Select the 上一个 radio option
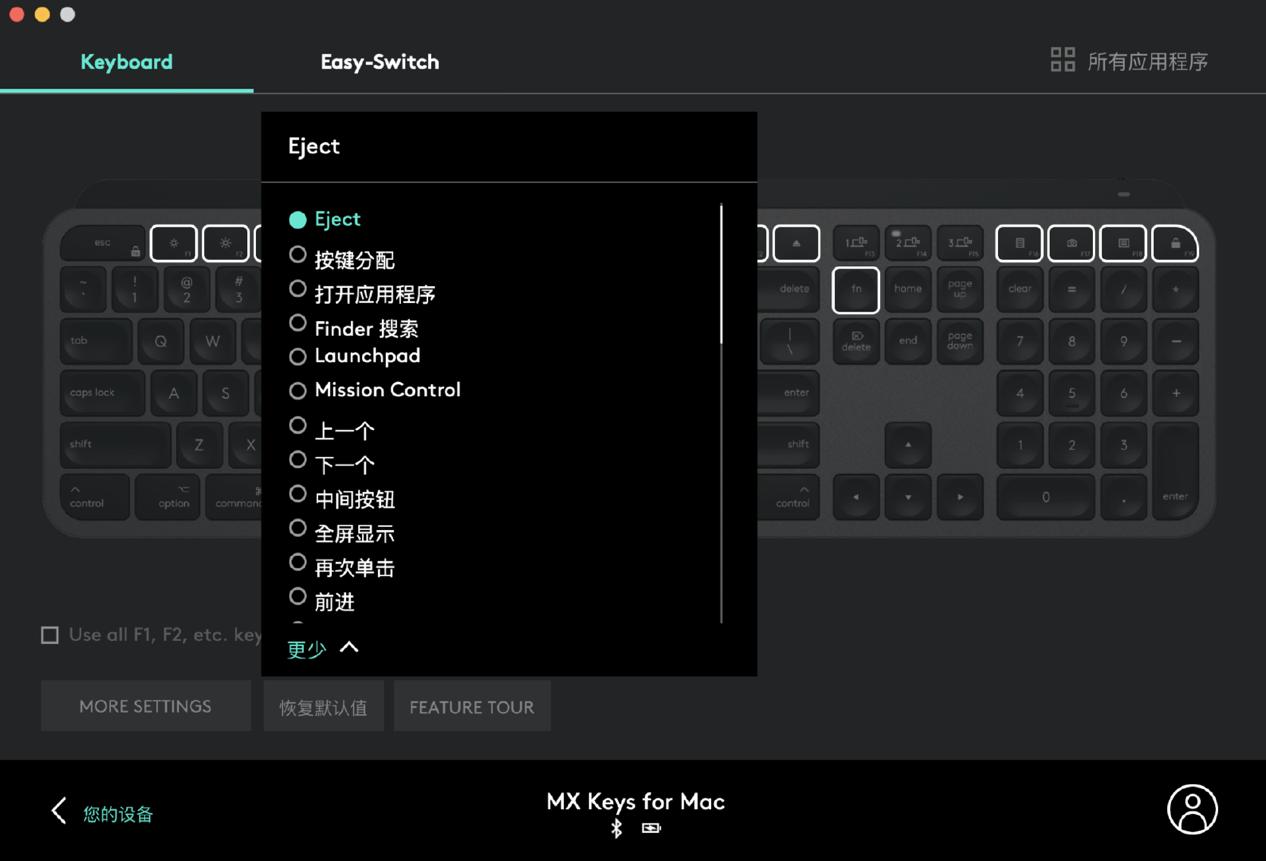The height and width of the screenshot is (861, 1266). coord(297,426)
